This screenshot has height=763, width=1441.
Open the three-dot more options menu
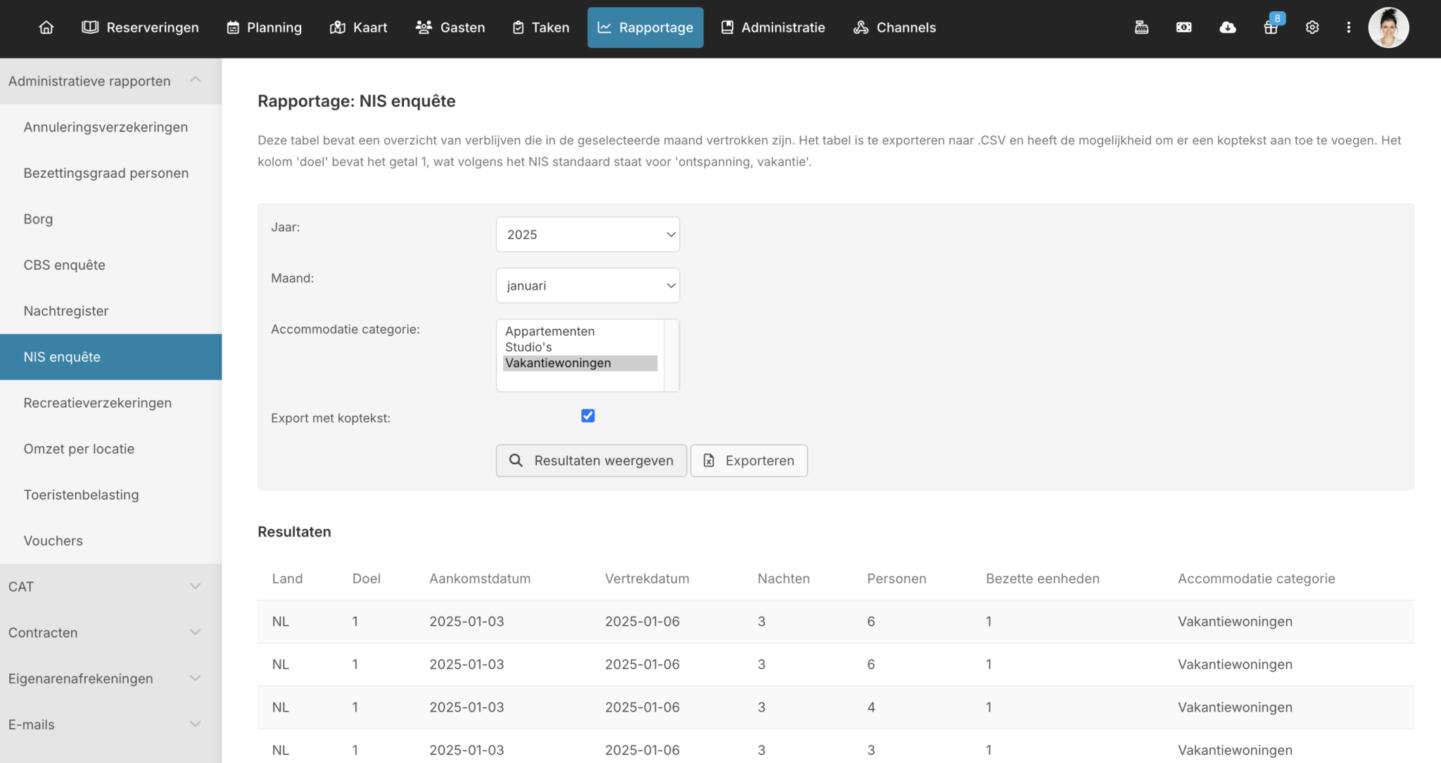point(1348,28)
